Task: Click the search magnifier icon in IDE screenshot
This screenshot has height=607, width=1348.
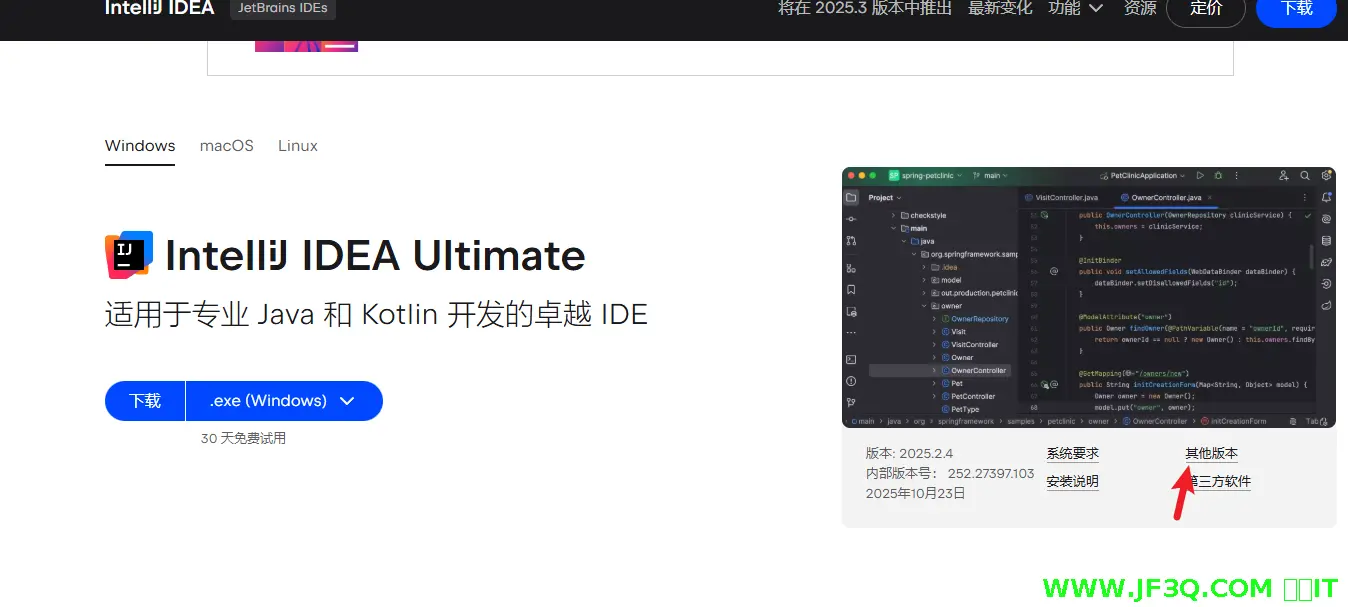Action: 1305,176
